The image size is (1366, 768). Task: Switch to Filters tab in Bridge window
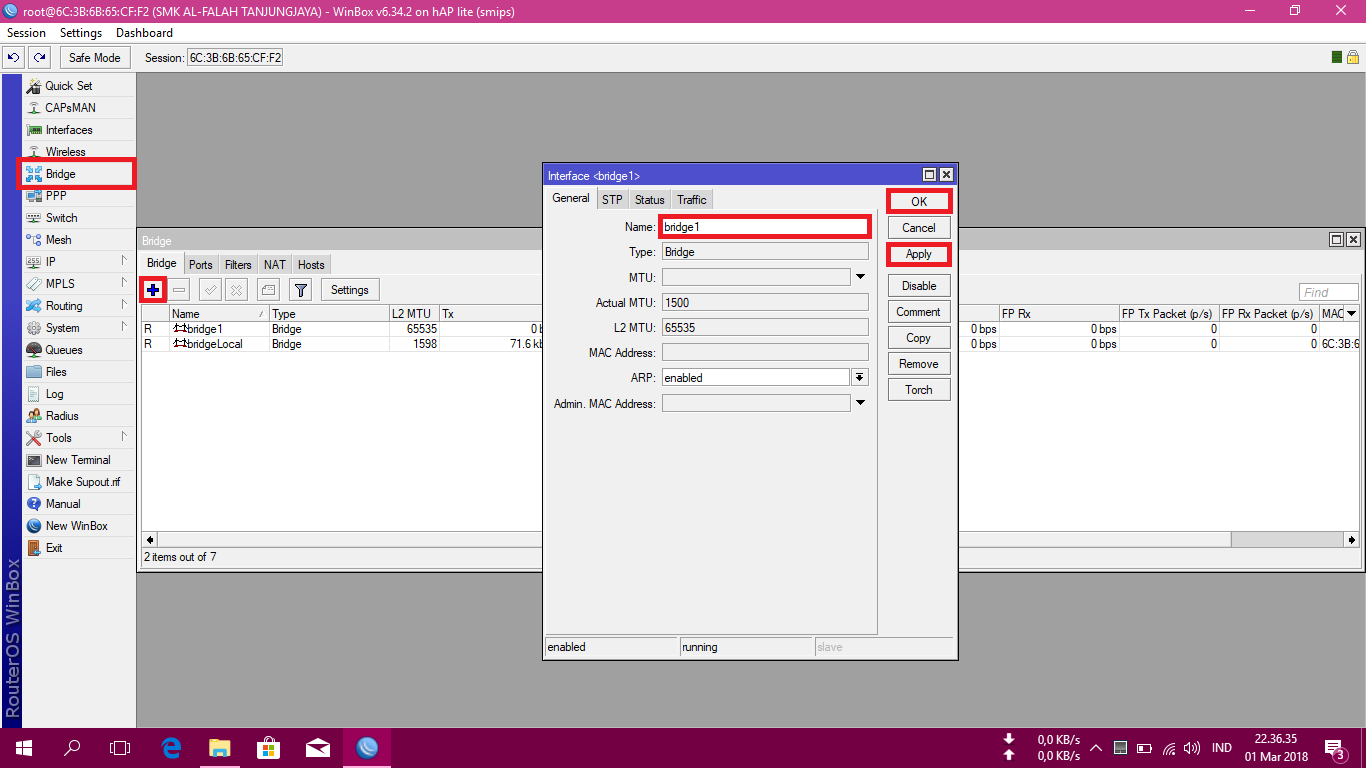[238, 265]
